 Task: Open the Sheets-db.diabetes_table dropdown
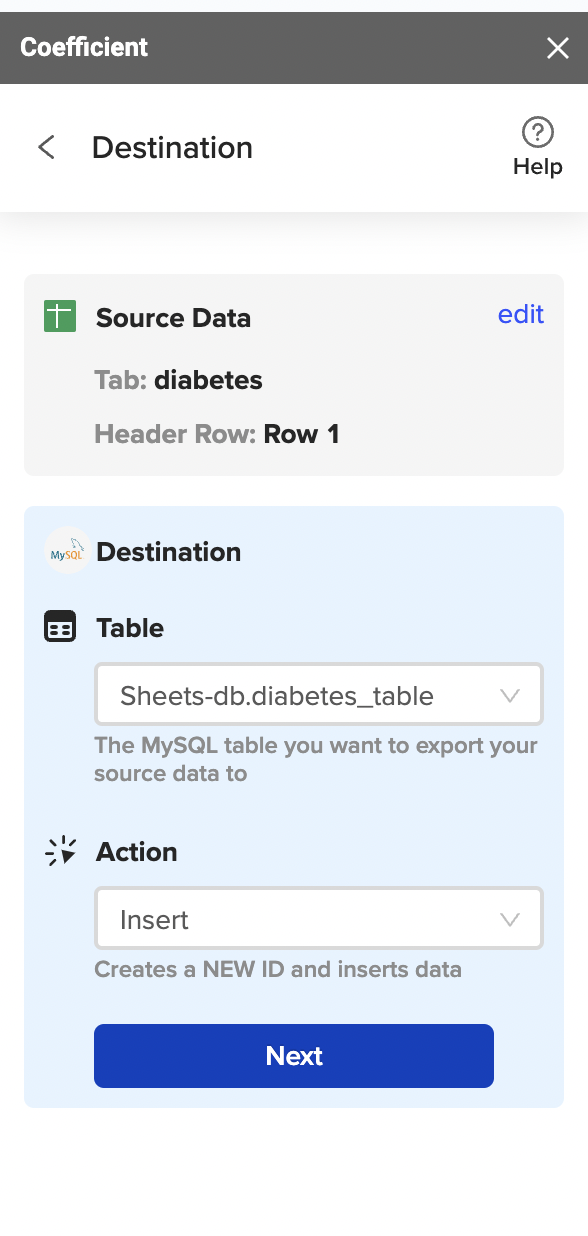point(319,694)
